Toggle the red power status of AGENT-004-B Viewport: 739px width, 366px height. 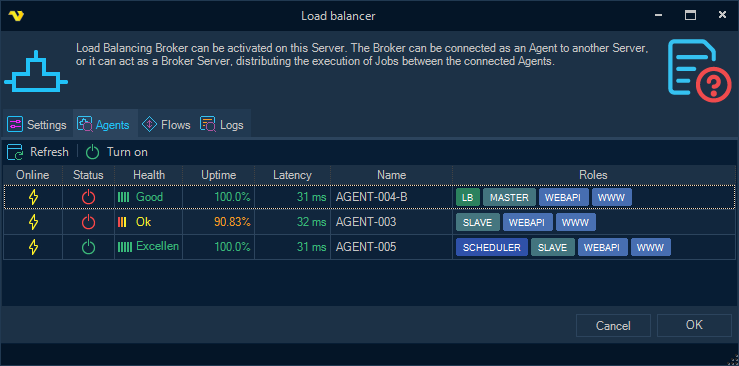(88, 197)
